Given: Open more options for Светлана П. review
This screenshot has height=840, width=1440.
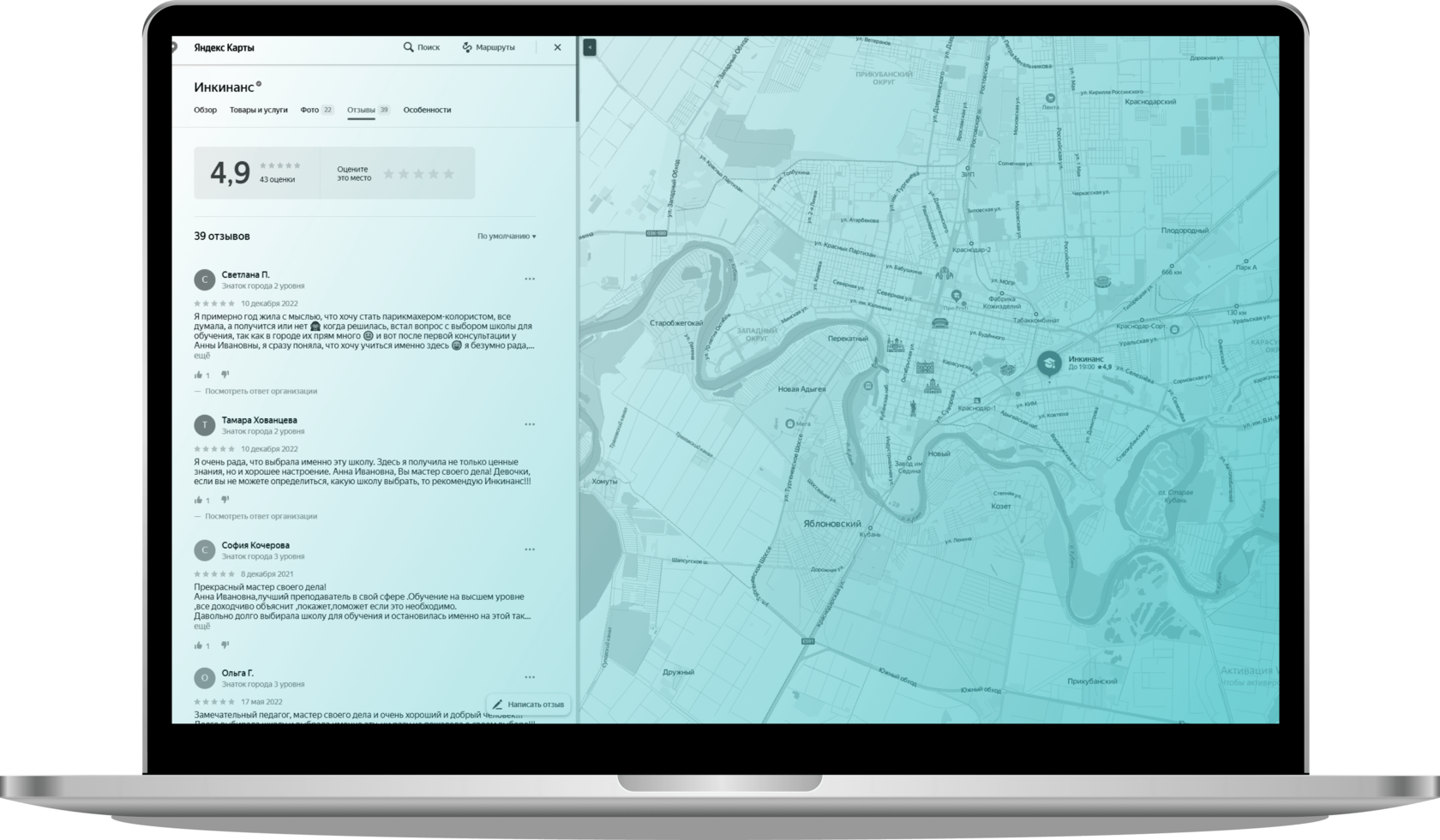Looking at the screenshot, I should 530,279.
